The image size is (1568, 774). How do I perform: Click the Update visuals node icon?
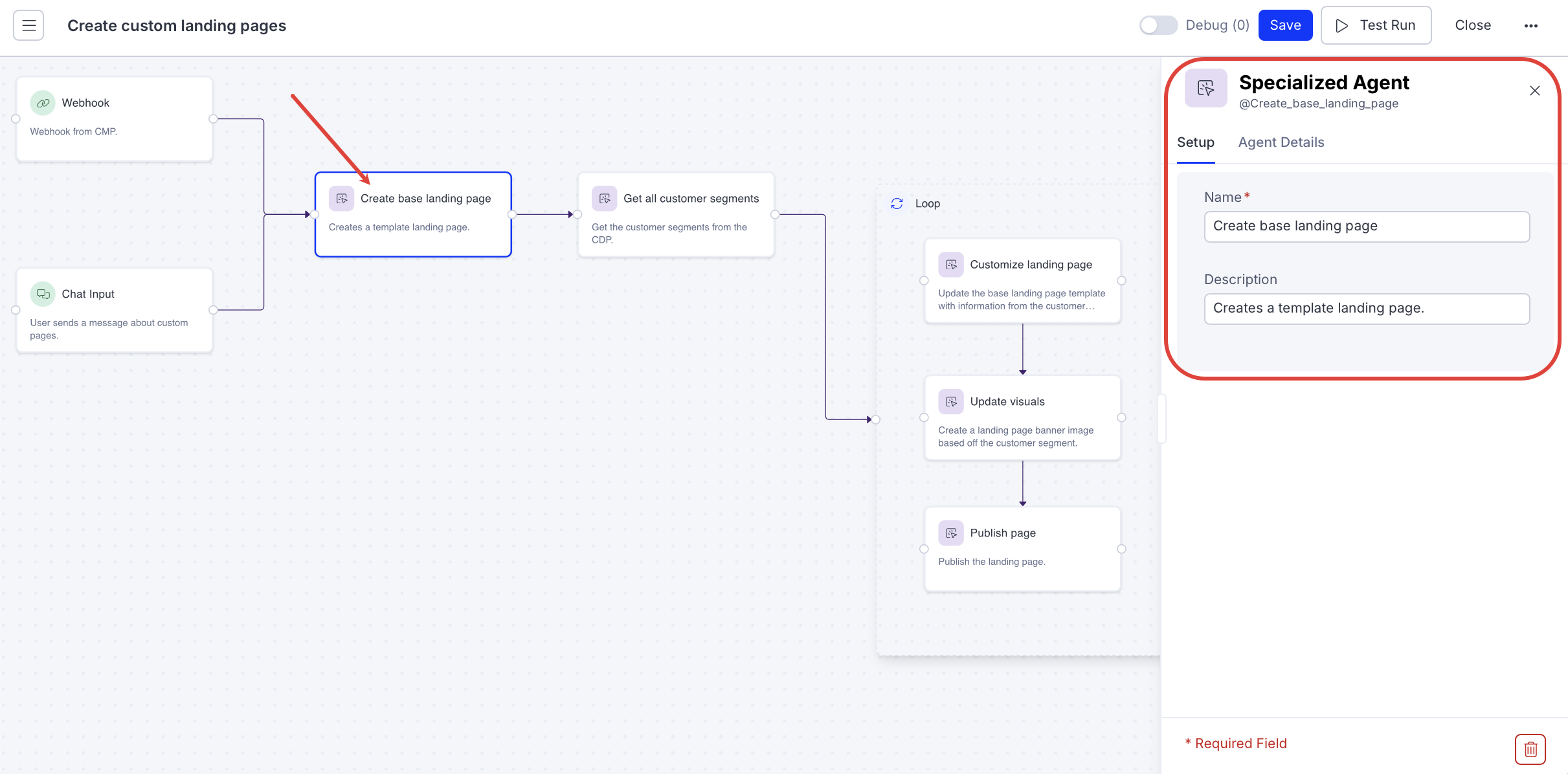point(950,402)
